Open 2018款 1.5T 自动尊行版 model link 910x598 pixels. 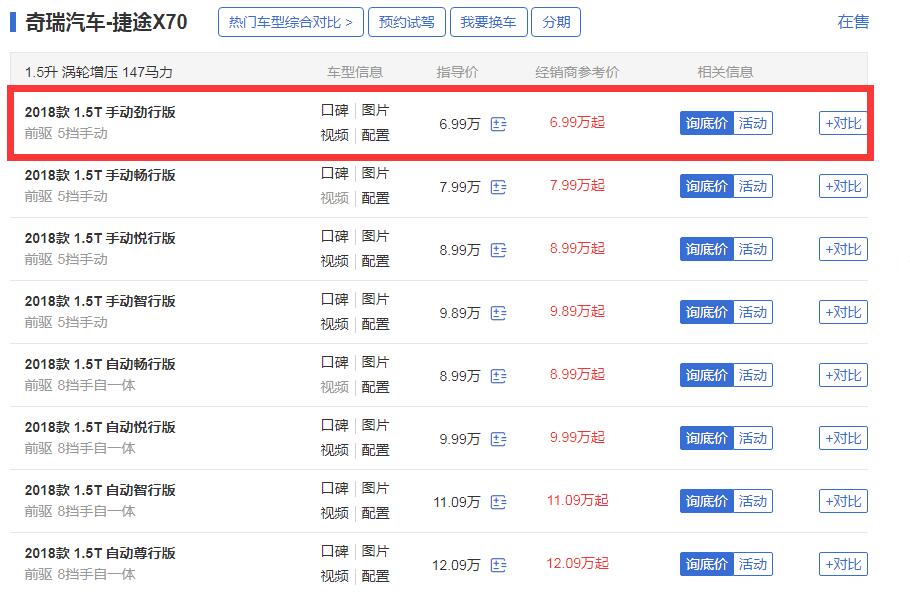(100, 553)
